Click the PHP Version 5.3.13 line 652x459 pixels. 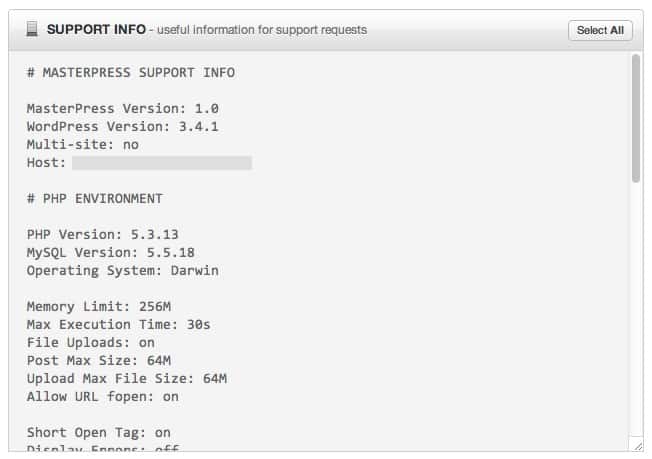103,234
